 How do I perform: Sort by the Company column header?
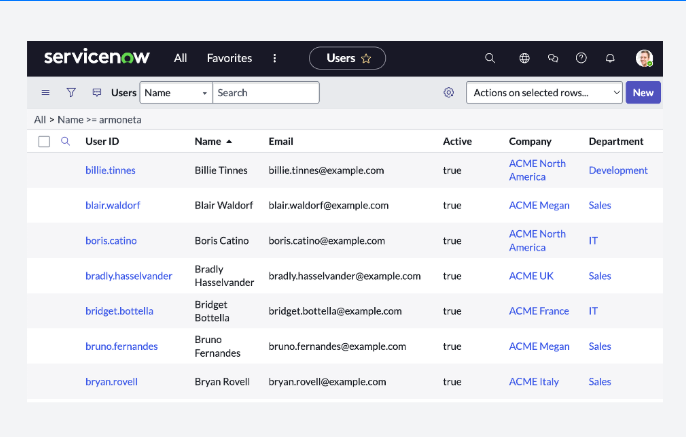530,141
